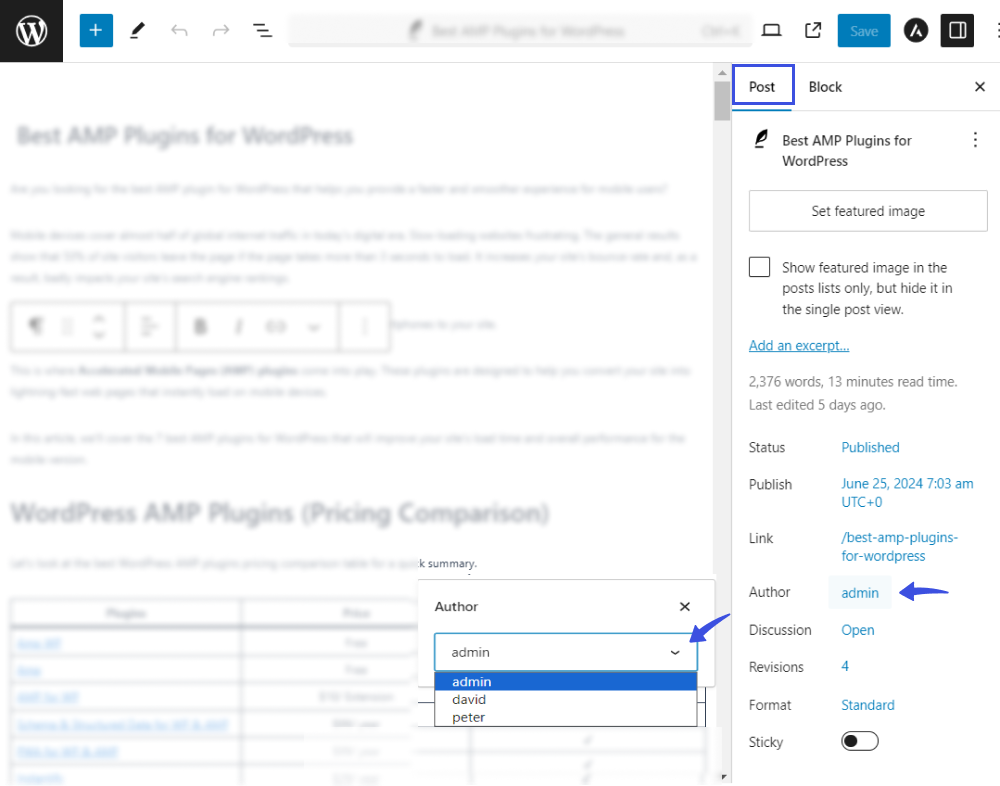The height and width of the screenshot is (786, 1000).
Task: Click the admin author button in sidebar
Action: (860, 593)
